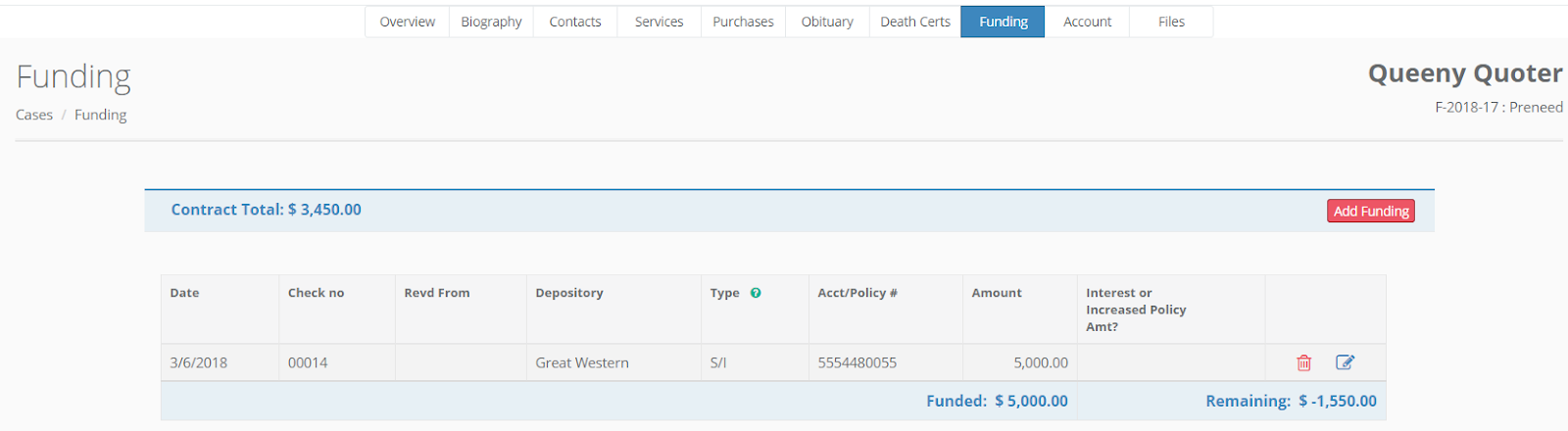1568x431 pixels.
Task: Select the Purchases tab
Action: tap(743, 22)
